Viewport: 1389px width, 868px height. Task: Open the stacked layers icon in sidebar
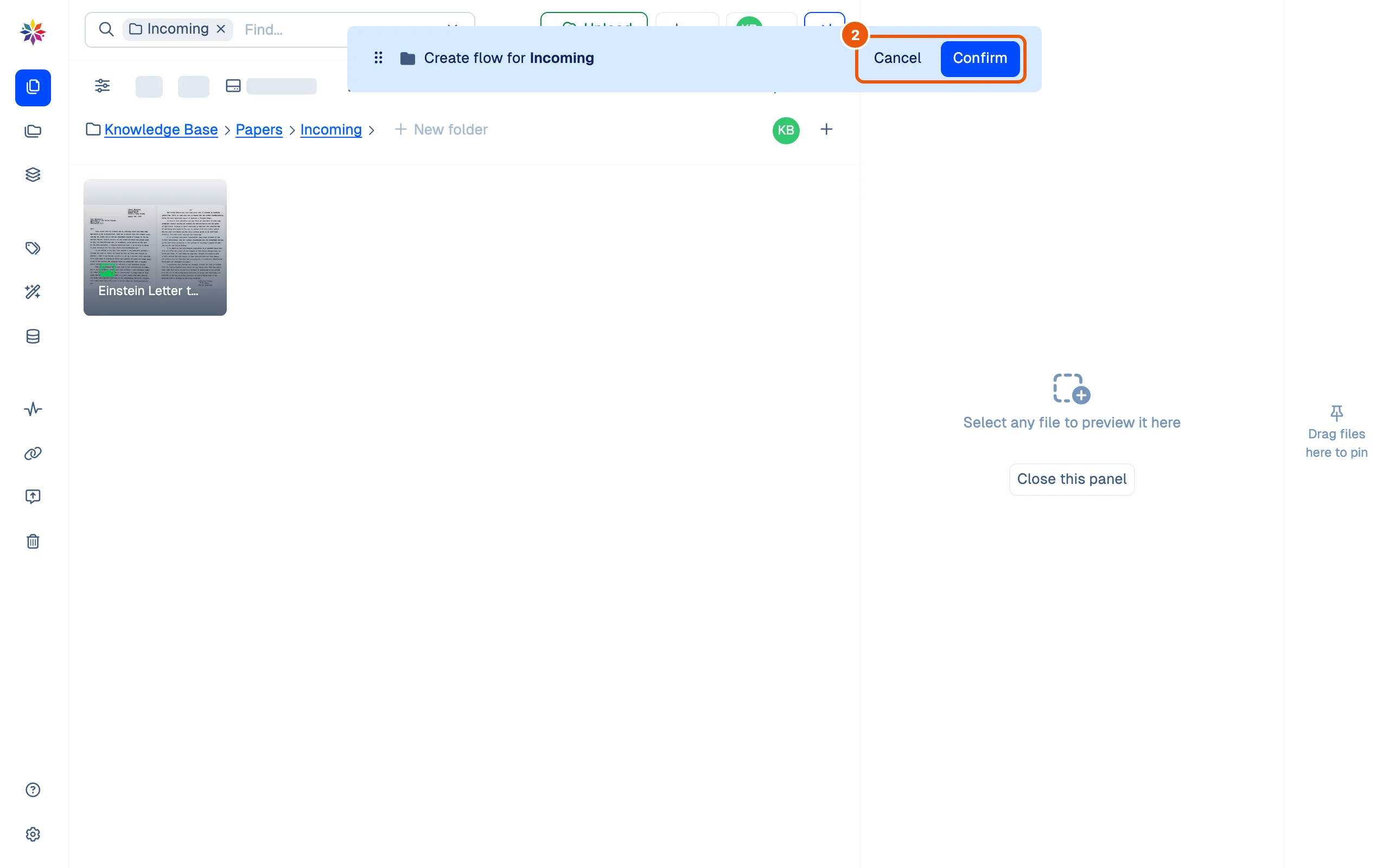33,175
